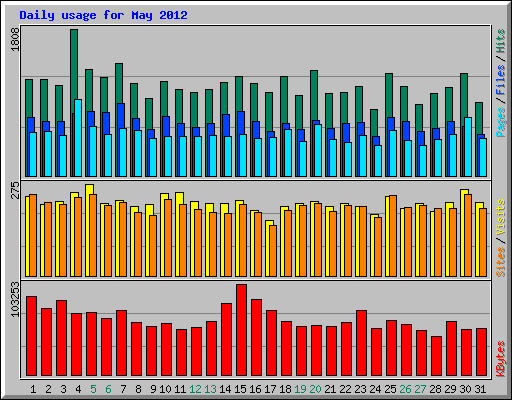Click the yellow Visits bar for day 30
This screenshot has width=512, height=400.
click(463, 233)
